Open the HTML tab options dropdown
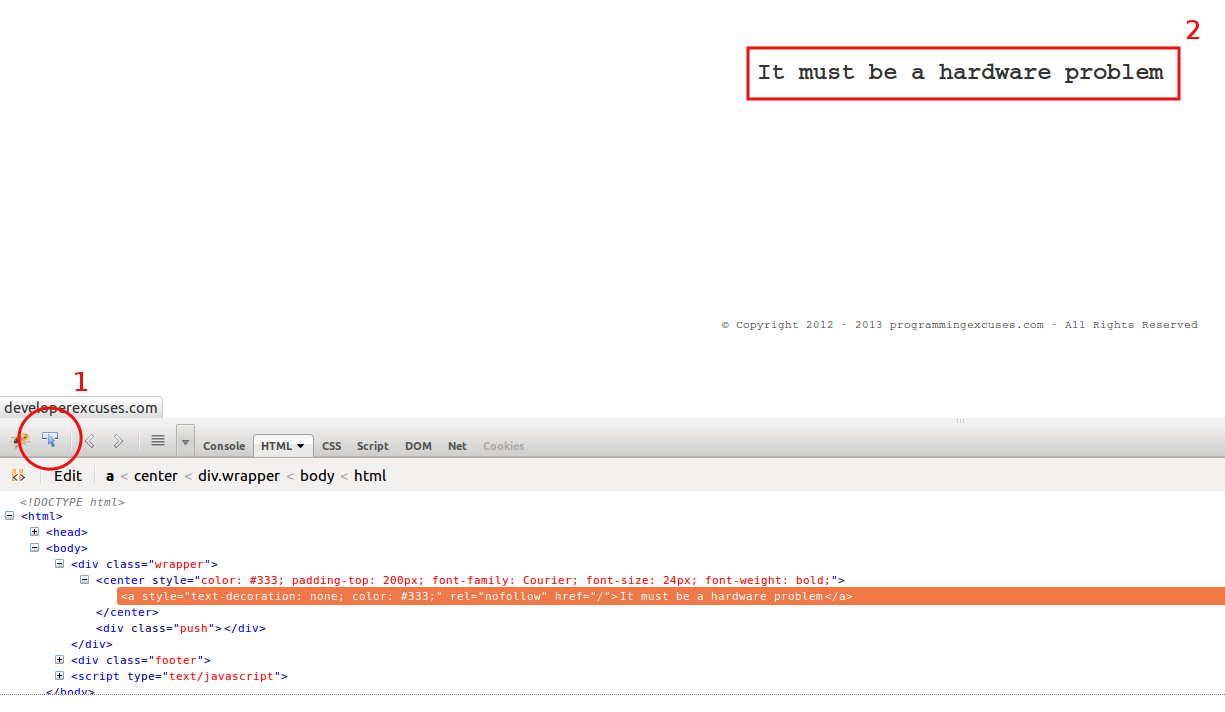1225x712 pixels. point(300,446)
